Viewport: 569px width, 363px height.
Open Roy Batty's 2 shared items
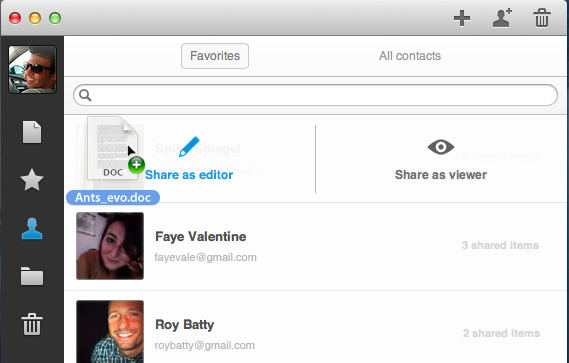tap(502, 333)
